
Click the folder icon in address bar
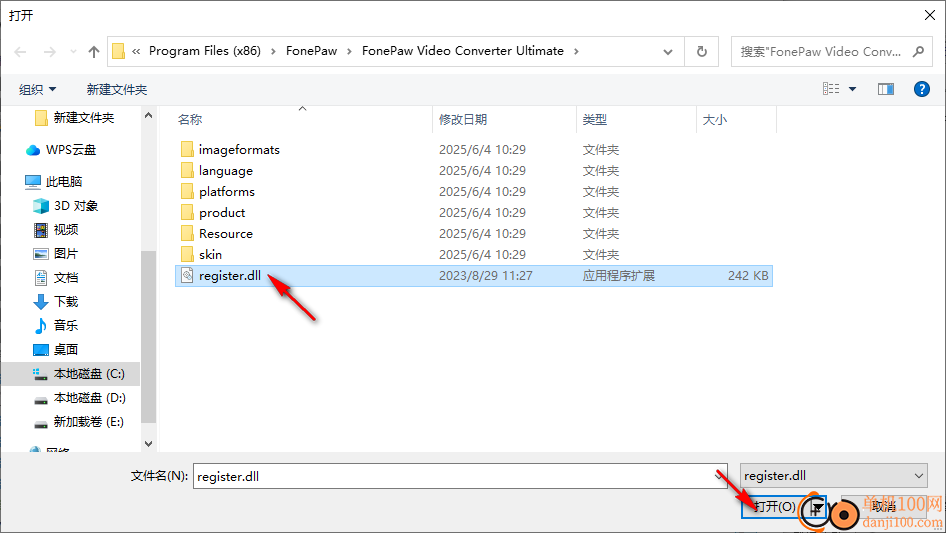point(119,51)
